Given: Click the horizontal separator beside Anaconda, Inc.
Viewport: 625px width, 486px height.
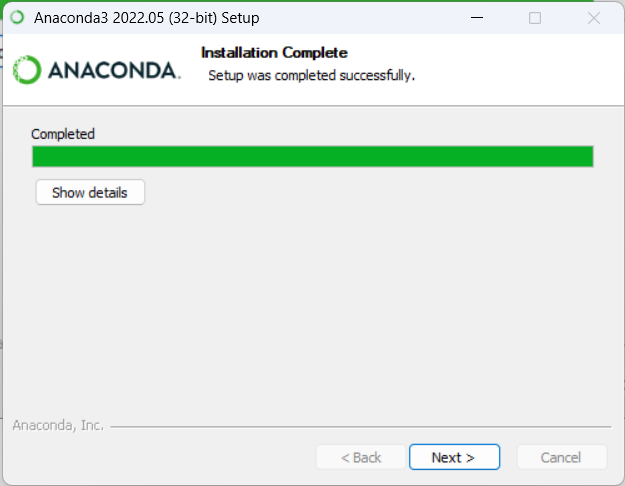Looking at the screenshot, I should [x=361, y=427].
